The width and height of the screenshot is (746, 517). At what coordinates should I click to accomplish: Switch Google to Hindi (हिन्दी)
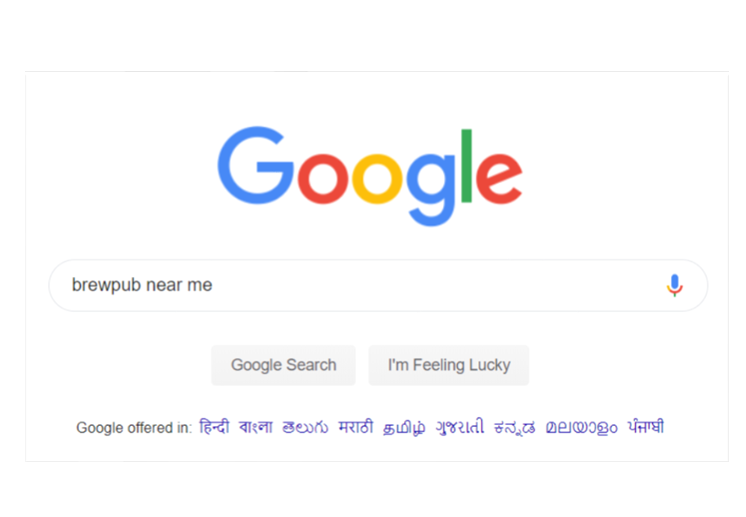coord(214,427)
